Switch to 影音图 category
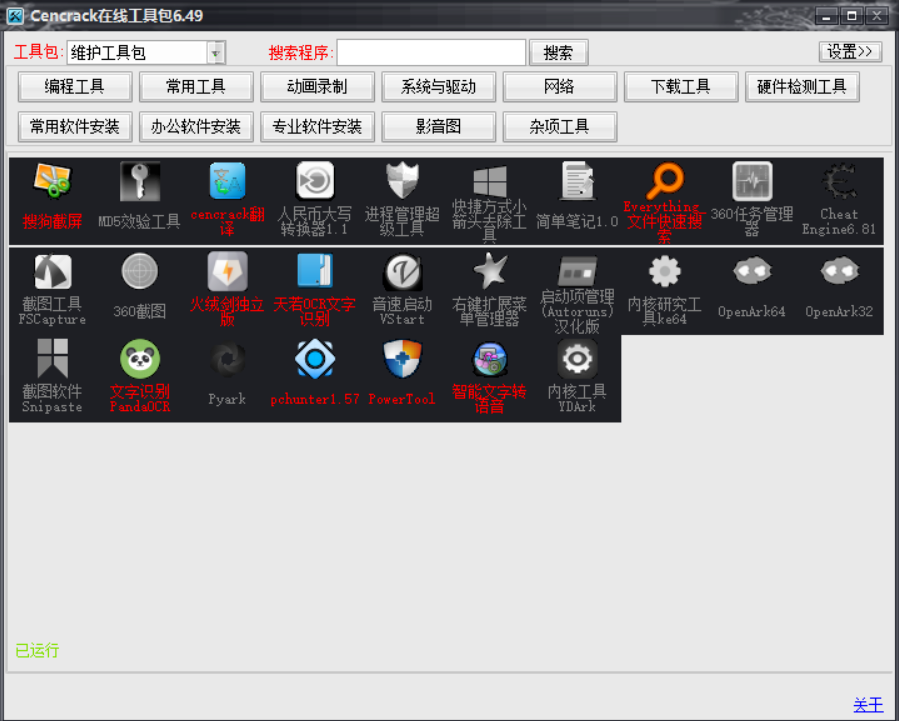 click(x=439, y=127)
